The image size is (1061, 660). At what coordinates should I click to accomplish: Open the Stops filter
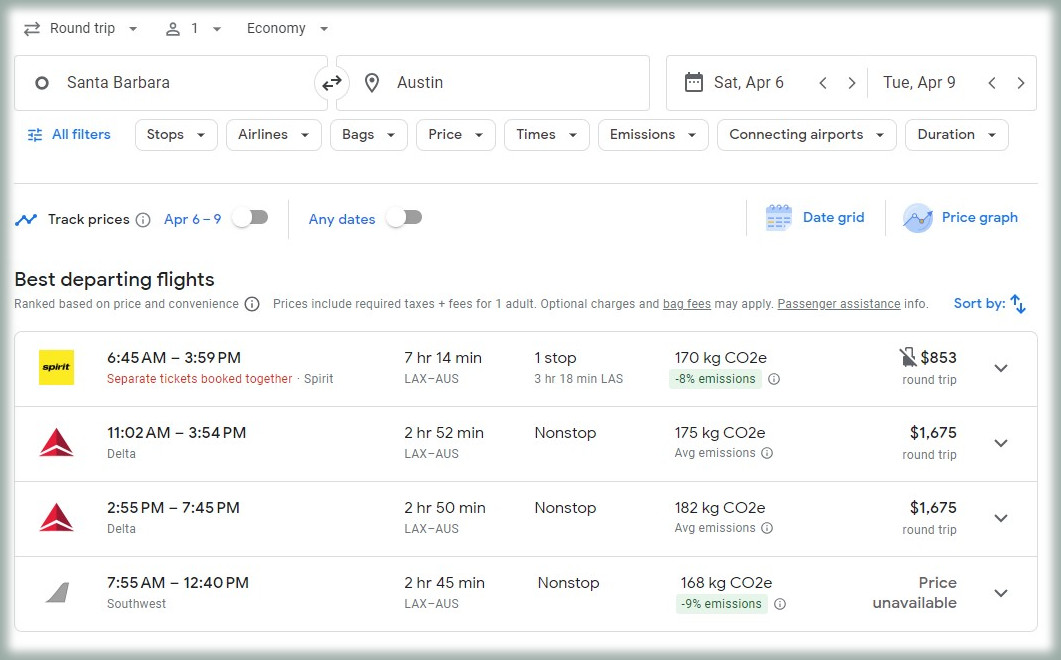176,135
